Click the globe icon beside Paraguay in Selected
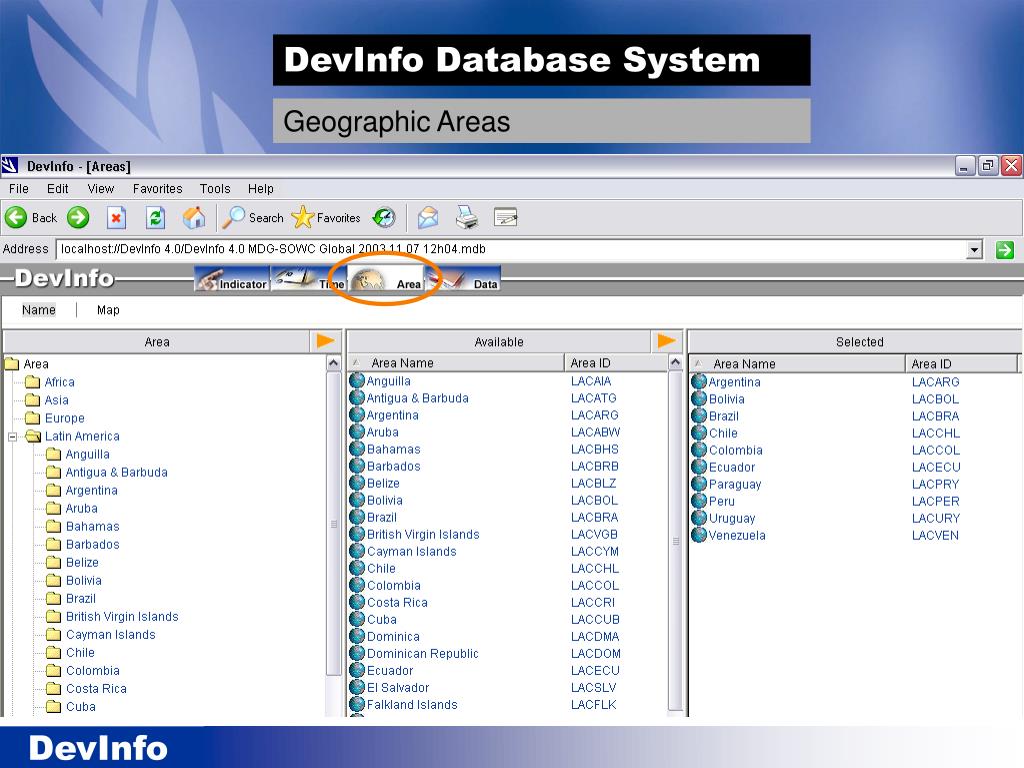The height and width of the screenshot is (768, 1024). tap(699, 484)
